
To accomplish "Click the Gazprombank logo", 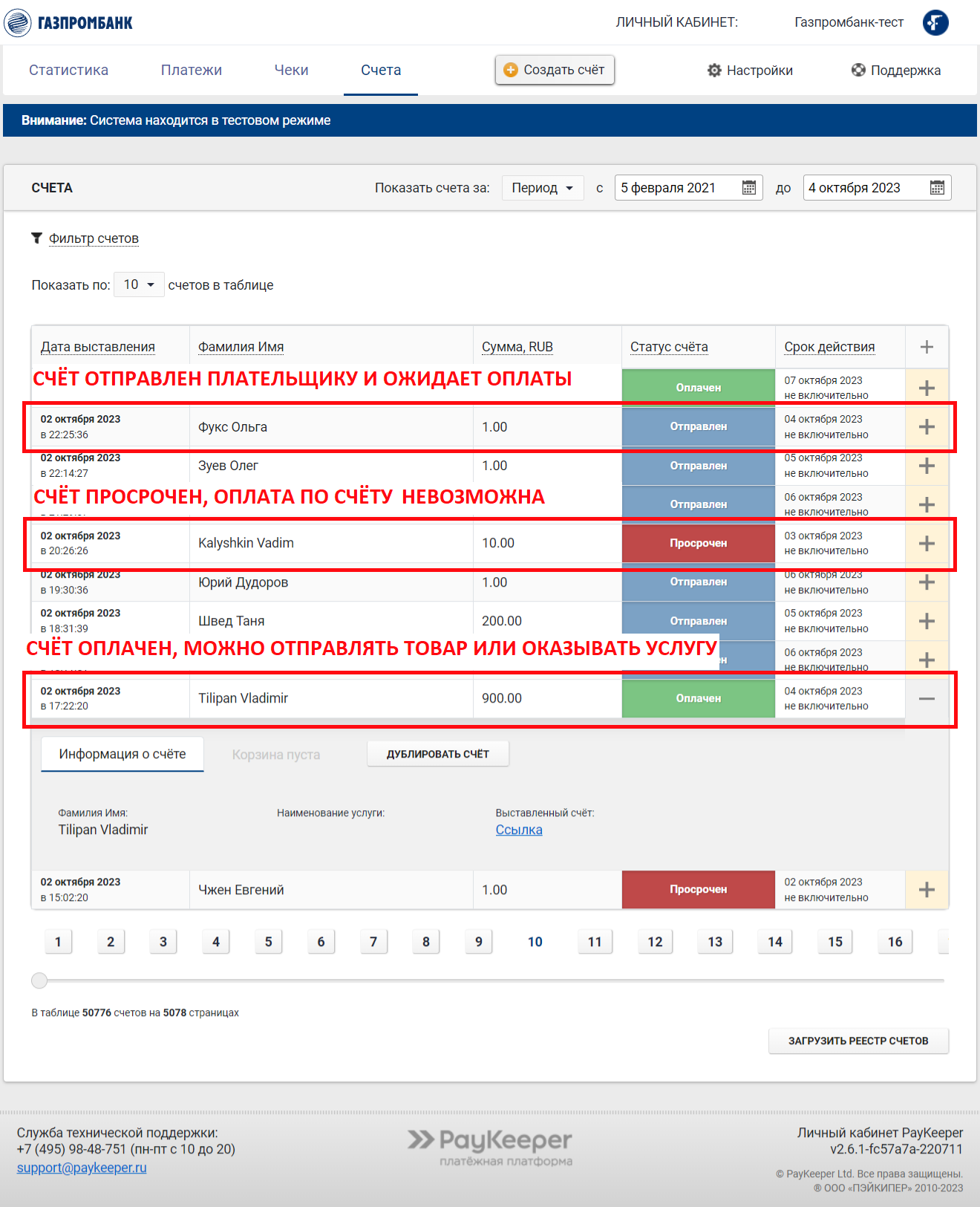I will coord(68,22).
